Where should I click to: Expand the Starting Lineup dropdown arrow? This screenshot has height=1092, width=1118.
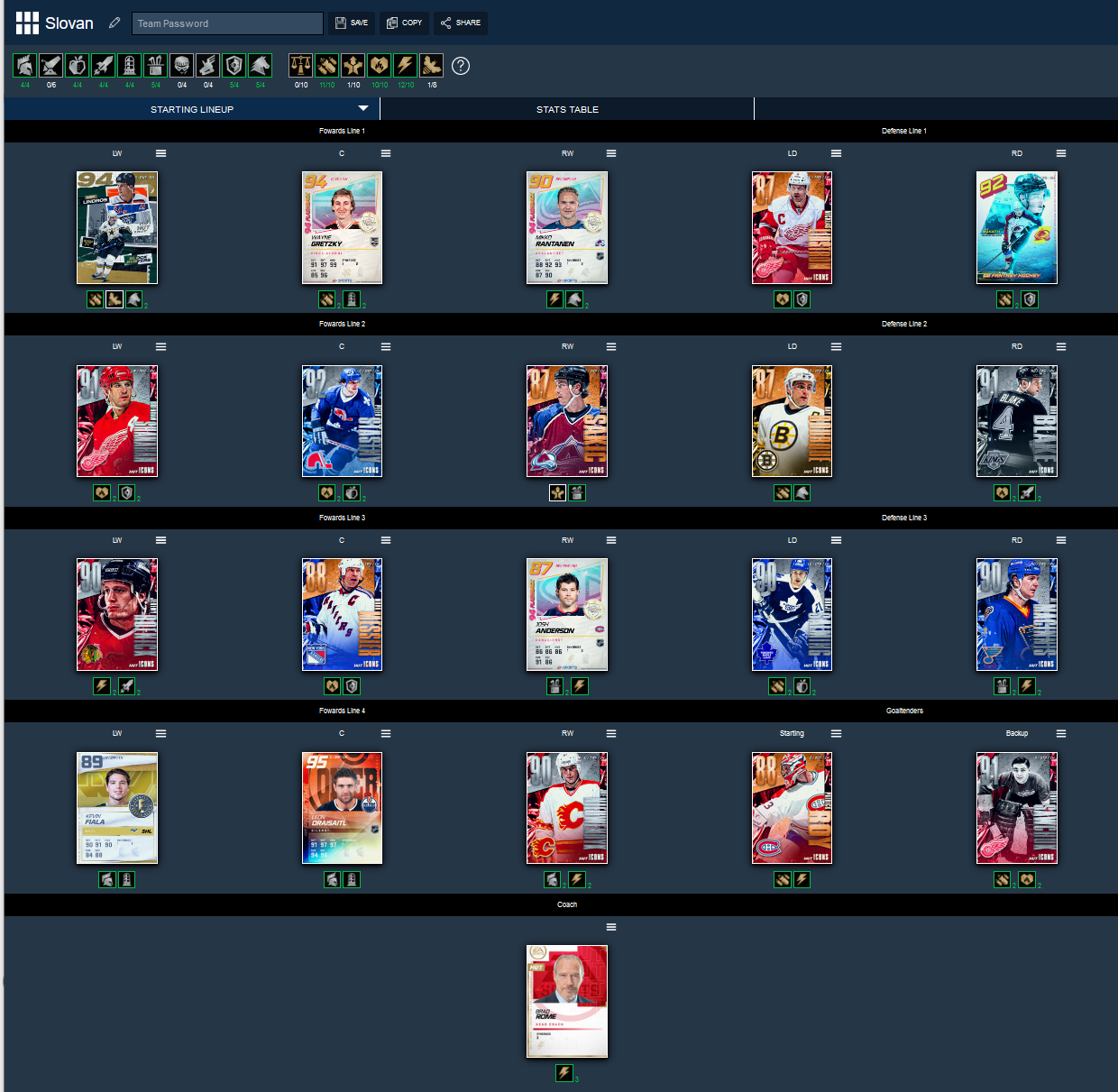click(x=363, y=109)
